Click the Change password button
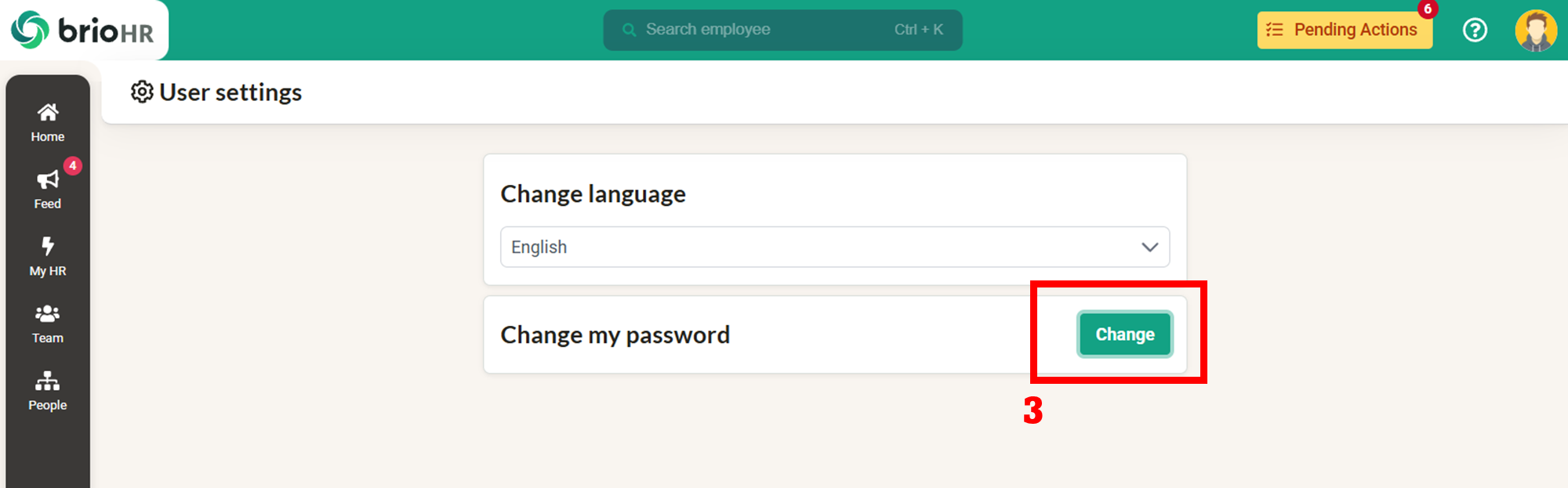Image resolution: width=1568 pixels, height=488 pixels. [x=1125, y=334]
